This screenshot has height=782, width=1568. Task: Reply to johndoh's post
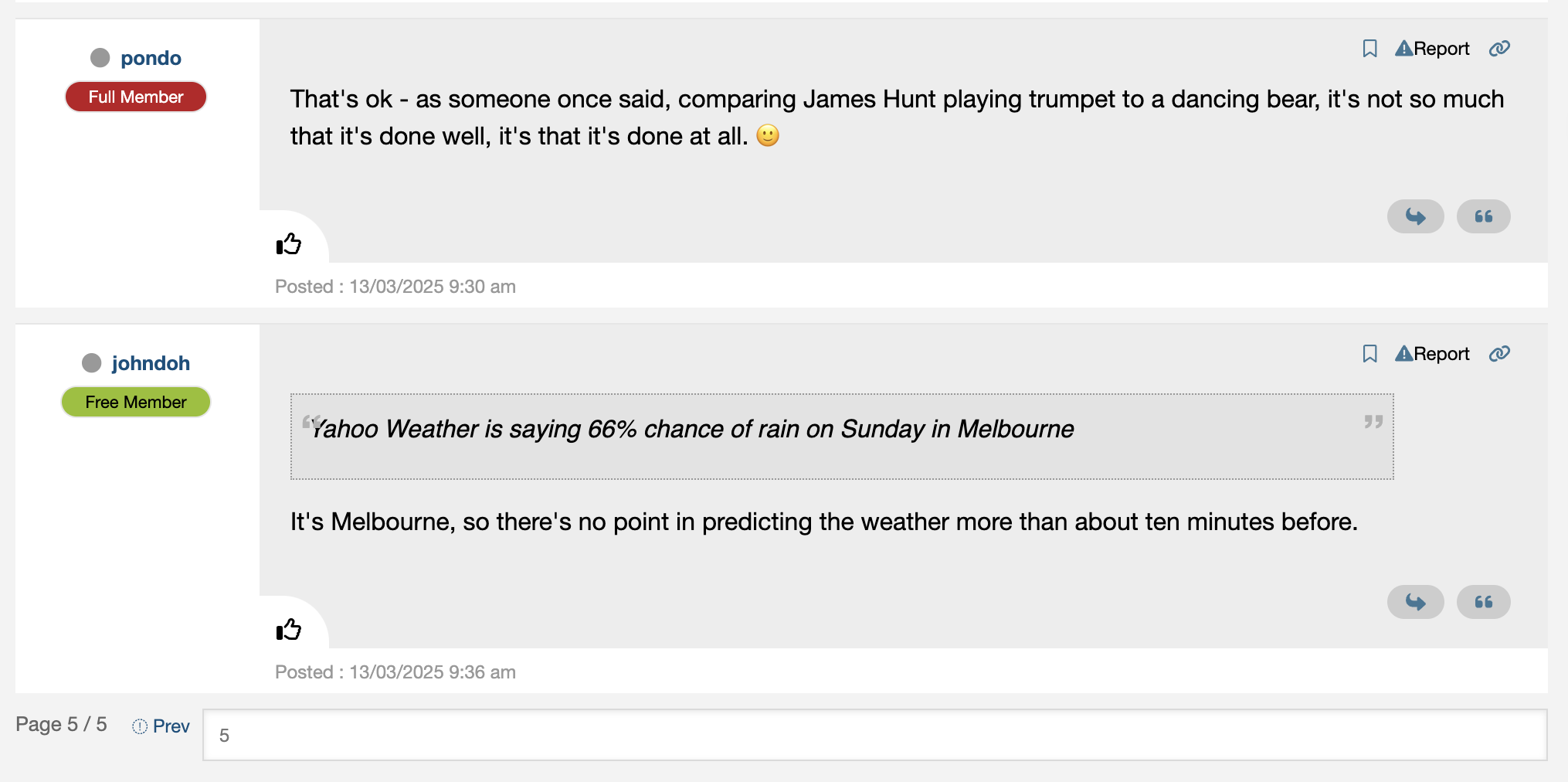pos(1415,602)
